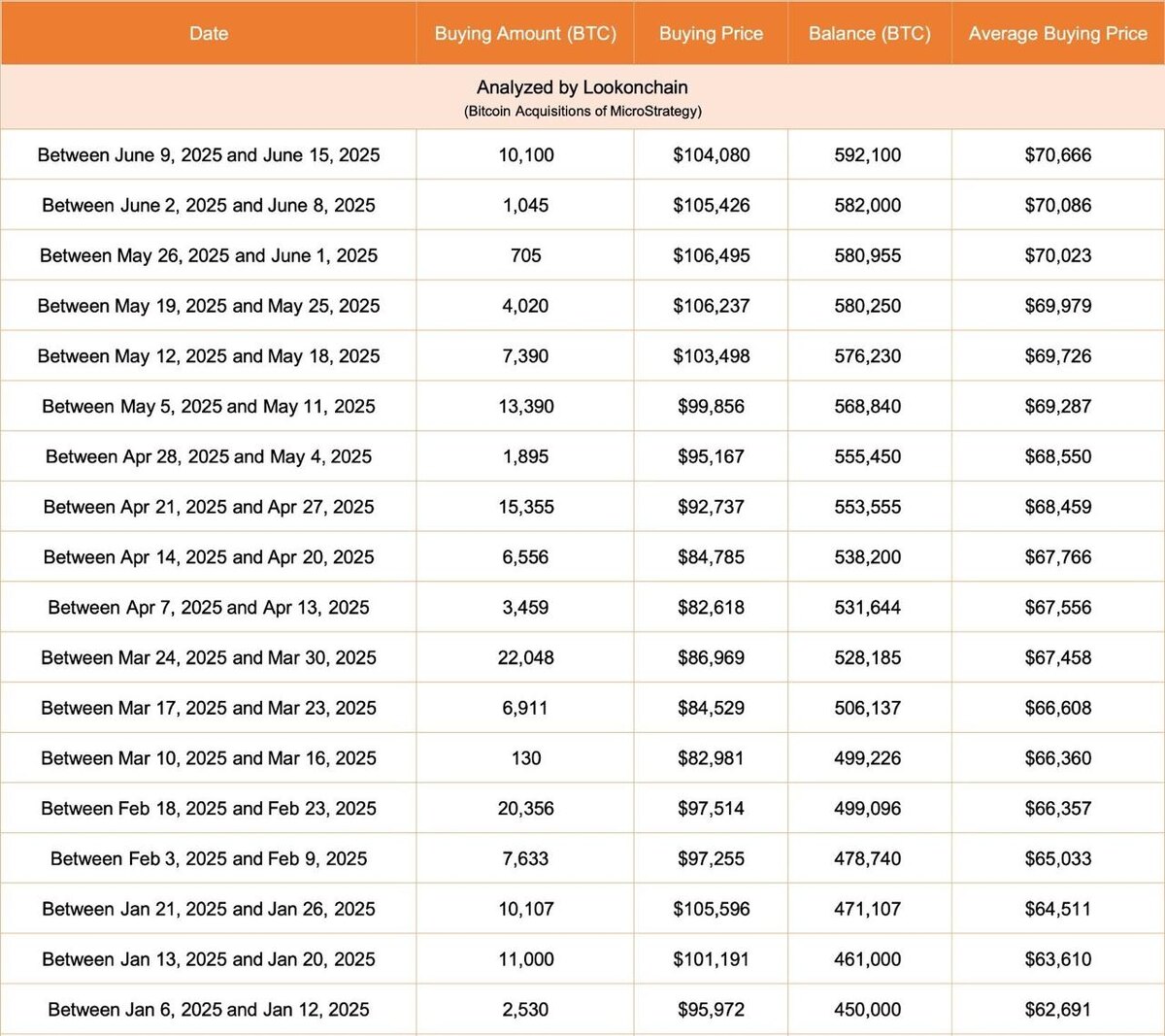Click the Bitcoin Acquisitions of MicroStrategy subtitle
Screen dimensions: 1165x1036
[x=582, y=111]
